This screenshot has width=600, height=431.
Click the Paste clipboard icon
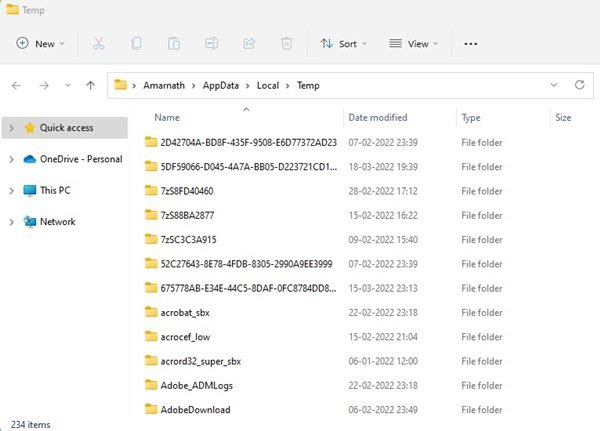(x=173, y=44)
